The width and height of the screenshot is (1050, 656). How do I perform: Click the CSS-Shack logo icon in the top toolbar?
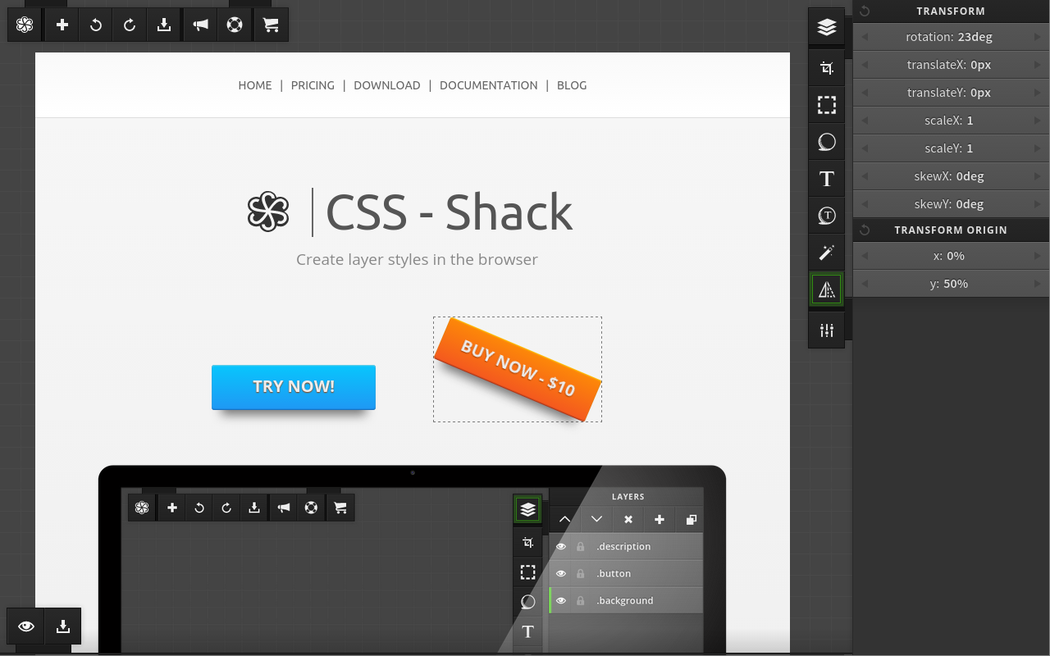tap(25, 25)
